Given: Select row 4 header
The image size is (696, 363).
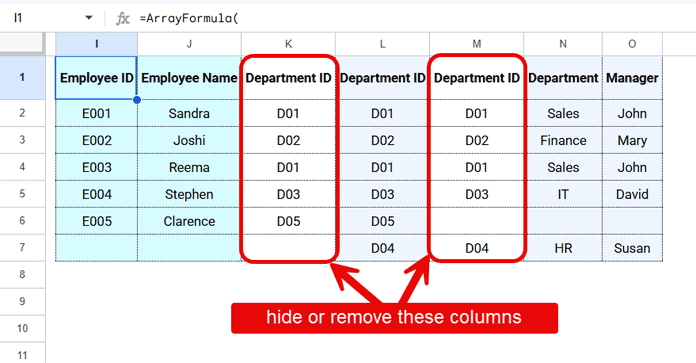Looking at the screenshot, I should [x=22, y=167].
